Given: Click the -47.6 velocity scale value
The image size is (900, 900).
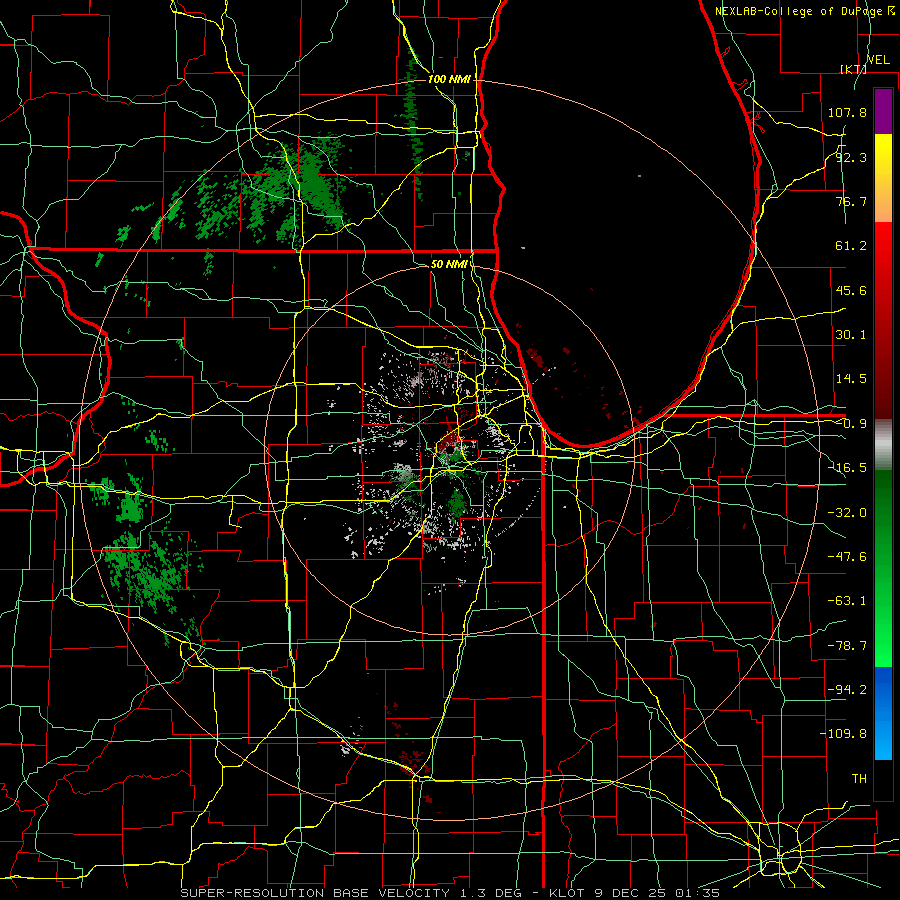Looking at the screenshot, I should tap(847, 557).
